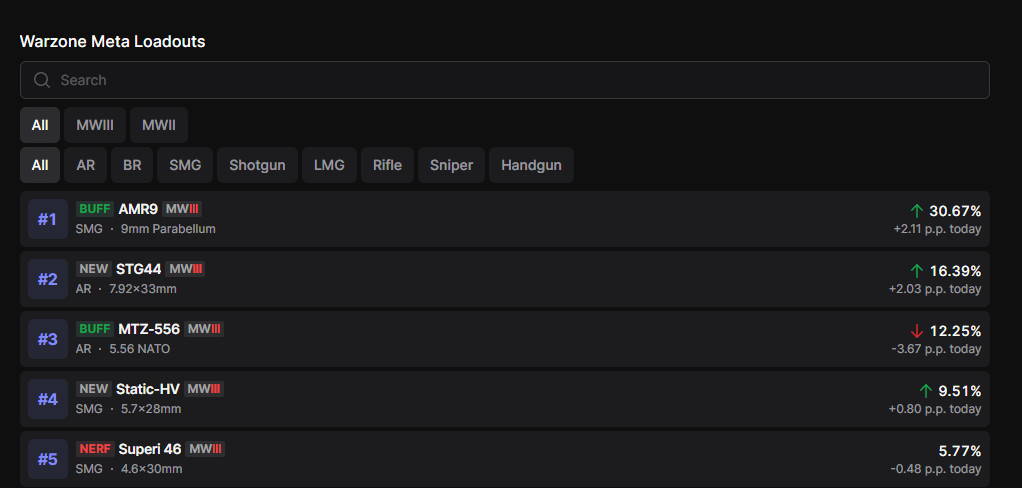This screenshot has width=1022, height=488.
Task: Click the red down arrow beside 12.25%
Action: click(x=917, y=331)
